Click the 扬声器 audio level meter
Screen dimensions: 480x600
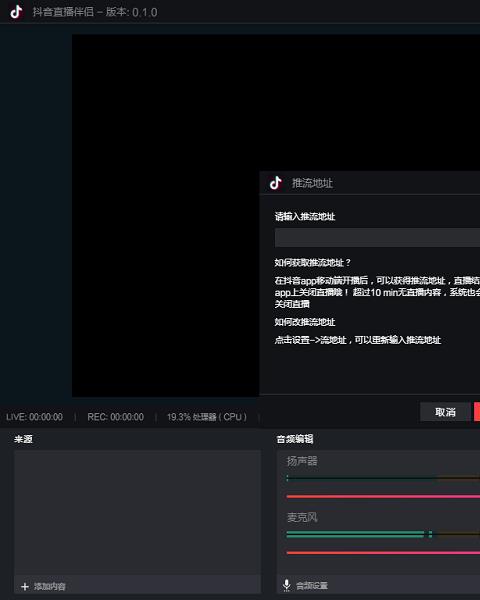[x=383, y=478]
